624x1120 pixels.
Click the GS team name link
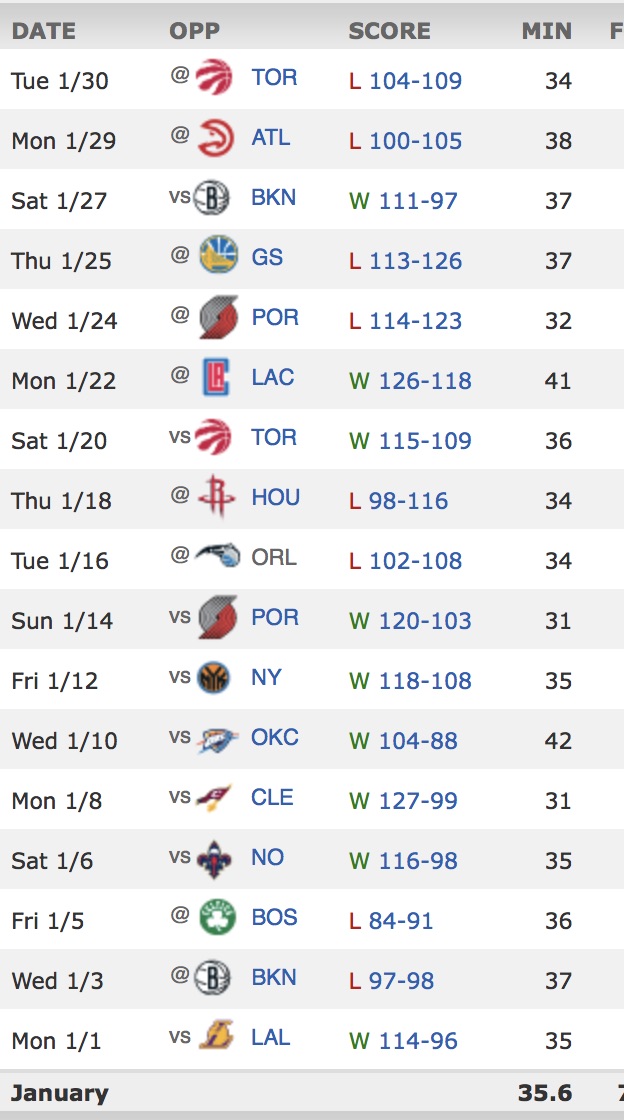click(x=267, y=257)
